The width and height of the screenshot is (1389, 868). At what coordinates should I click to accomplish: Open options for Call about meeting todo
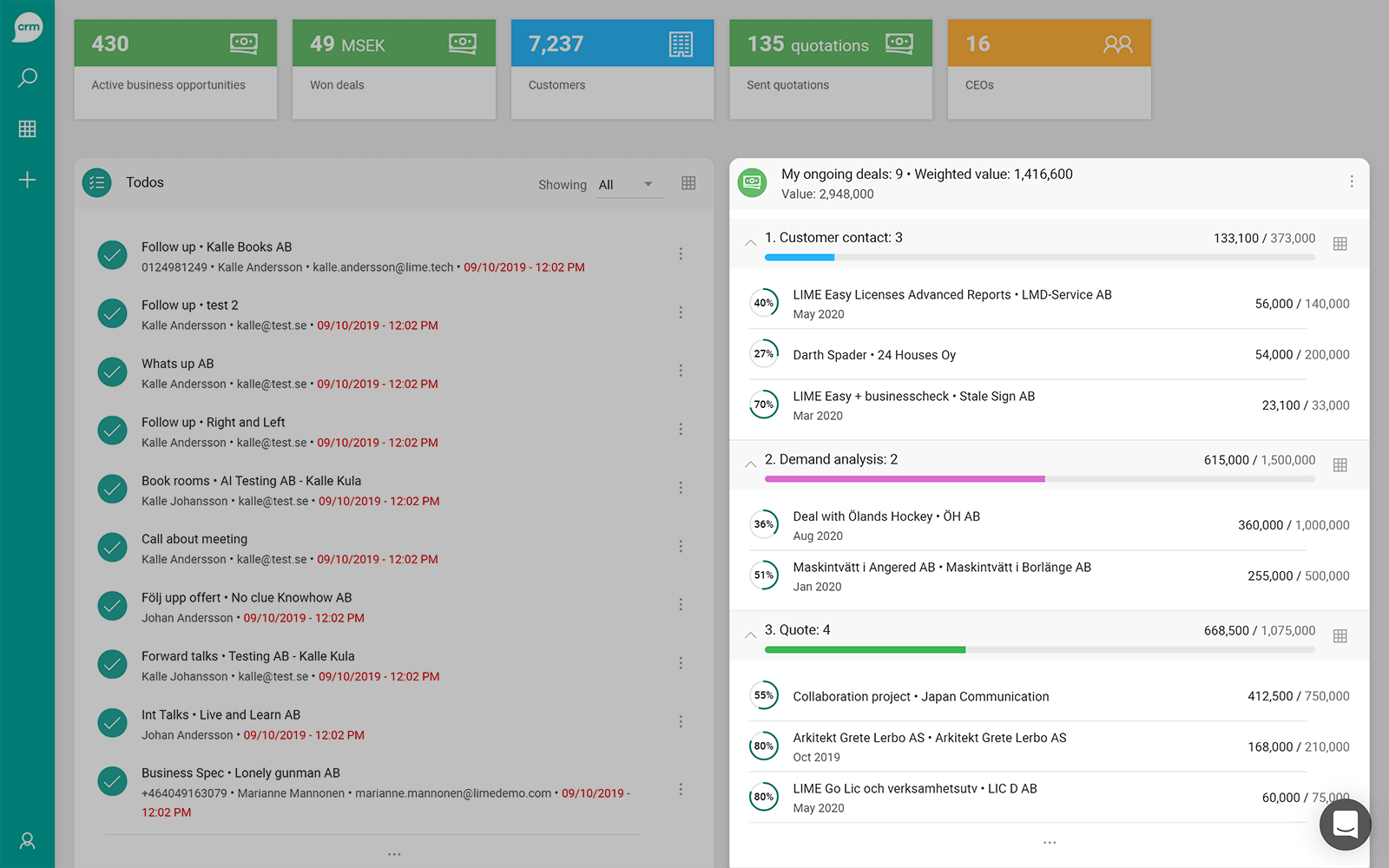pyautogui.click(x=681, y=547)
